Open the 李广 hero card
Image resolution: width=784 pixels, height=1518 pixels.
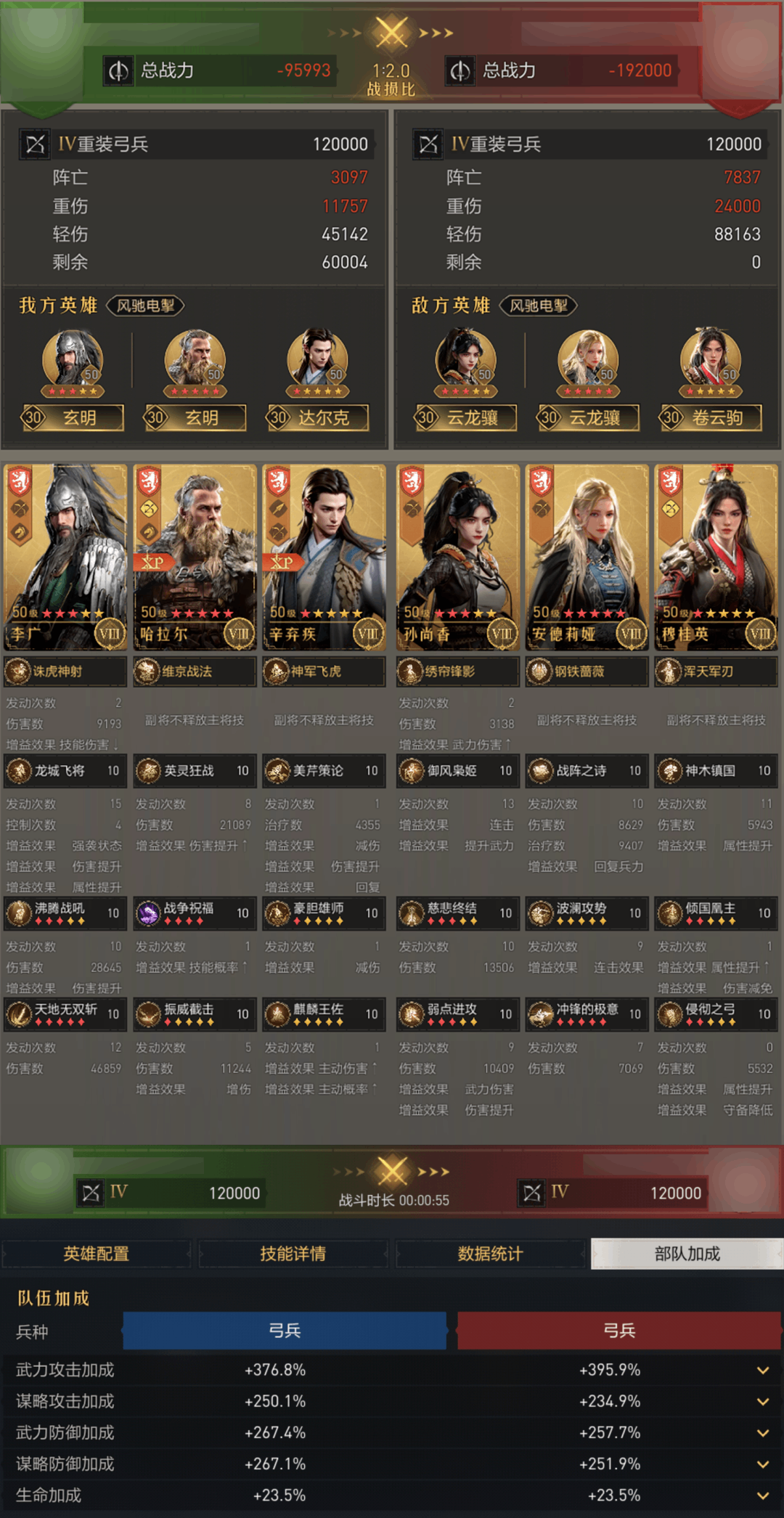(x=65, y=558)
